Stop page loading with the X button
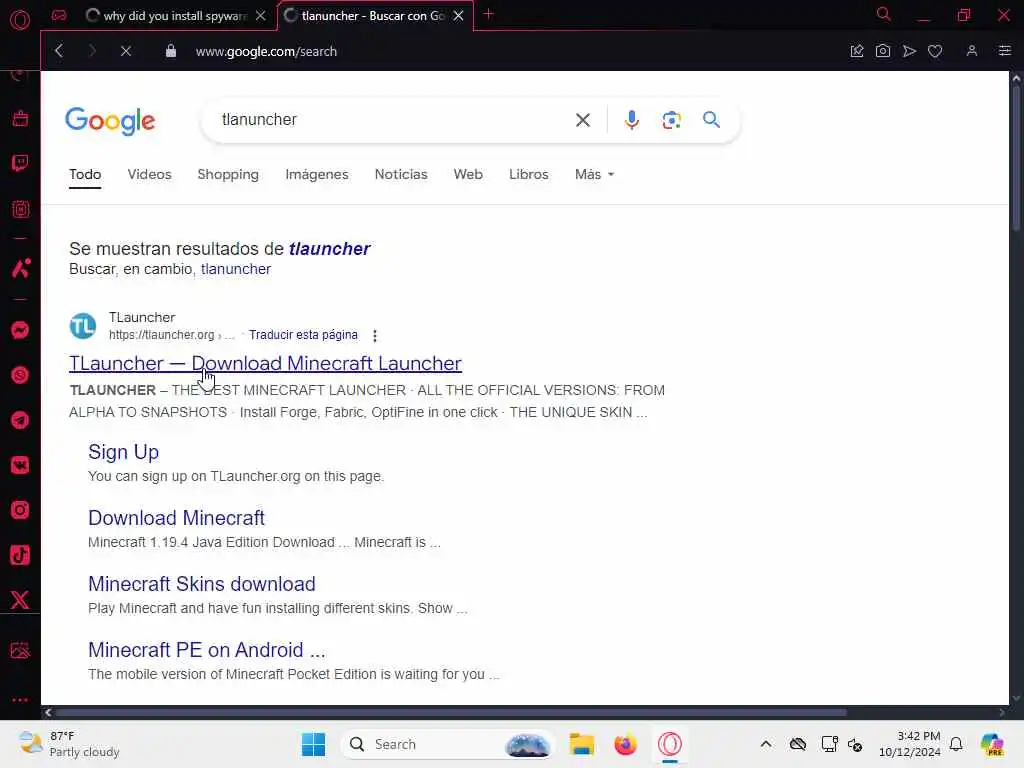 (x=126, y=51)
